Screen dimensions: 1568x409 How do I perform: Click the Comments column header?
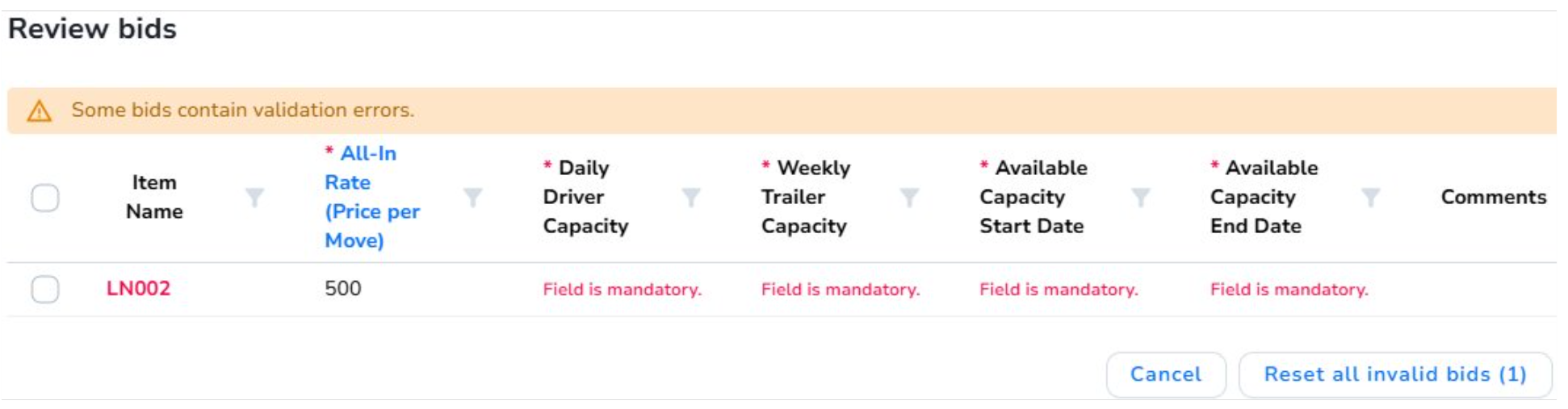pyautogui.click(x=1493, y=197)
